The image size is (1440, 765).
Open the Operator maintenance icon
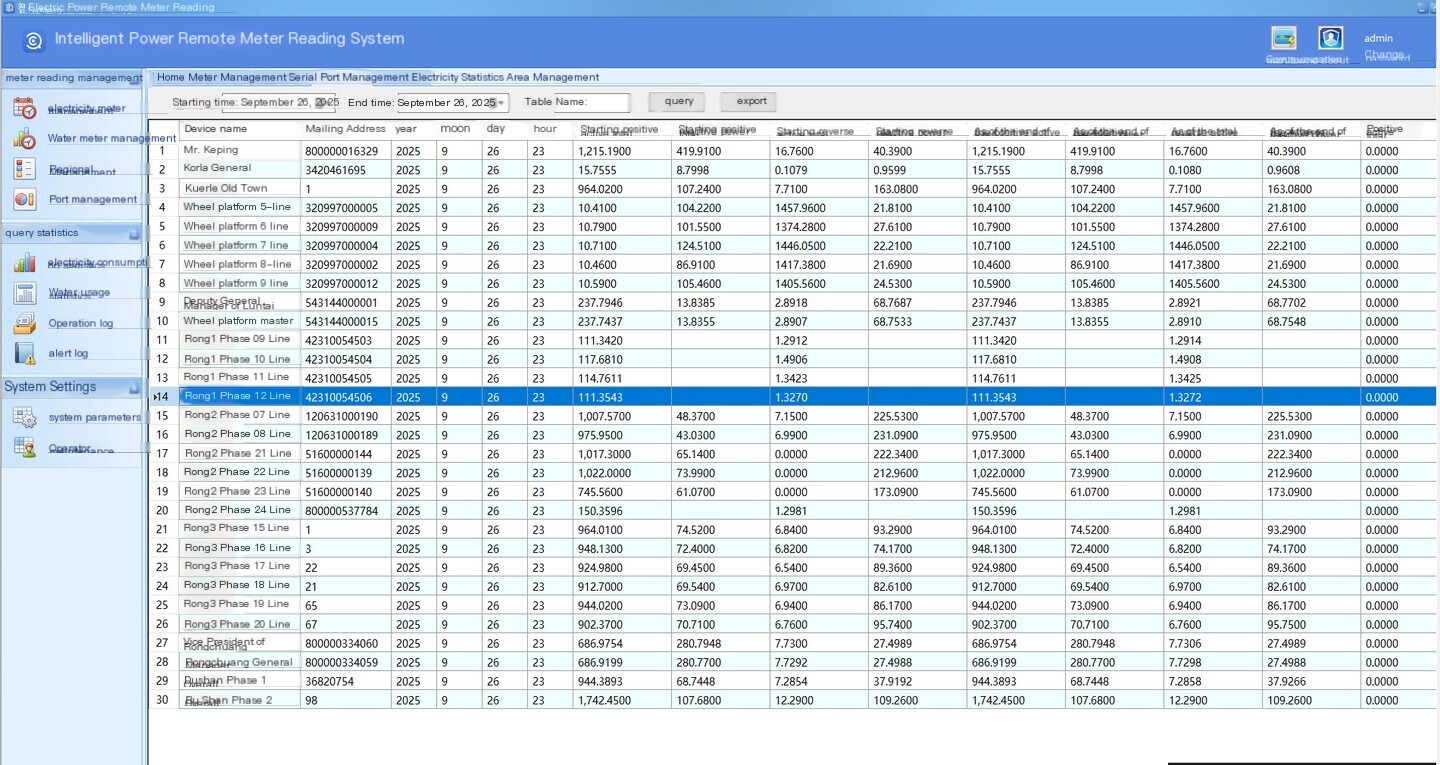click(25, 448)
